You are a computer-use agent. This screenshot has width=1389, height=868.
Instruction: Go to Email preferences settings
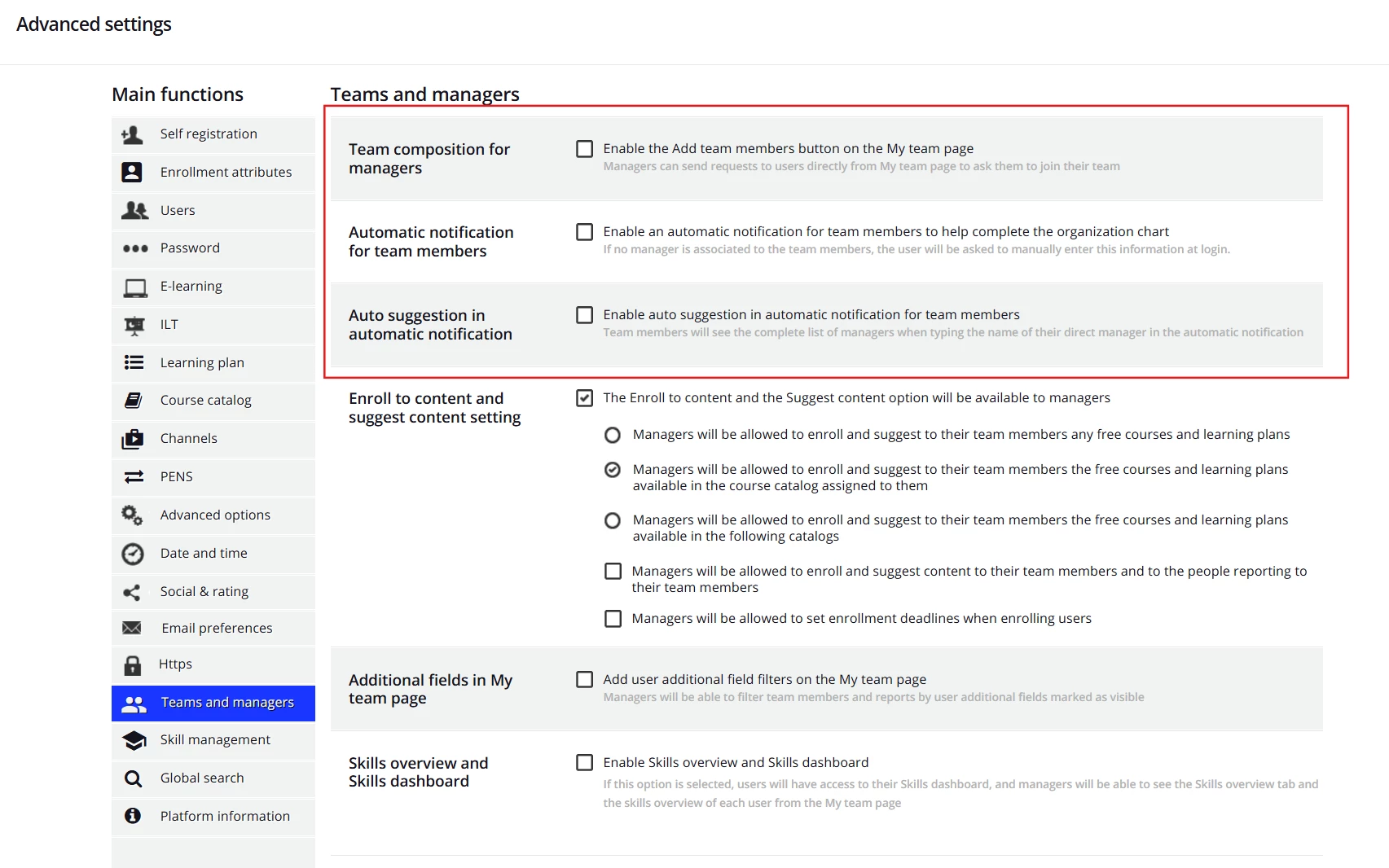coord(217,629)
